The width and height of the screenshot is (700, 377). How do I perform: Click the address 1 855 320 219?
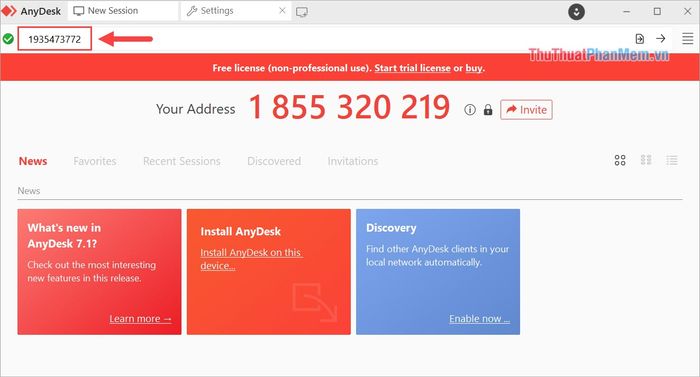[350, 107]
